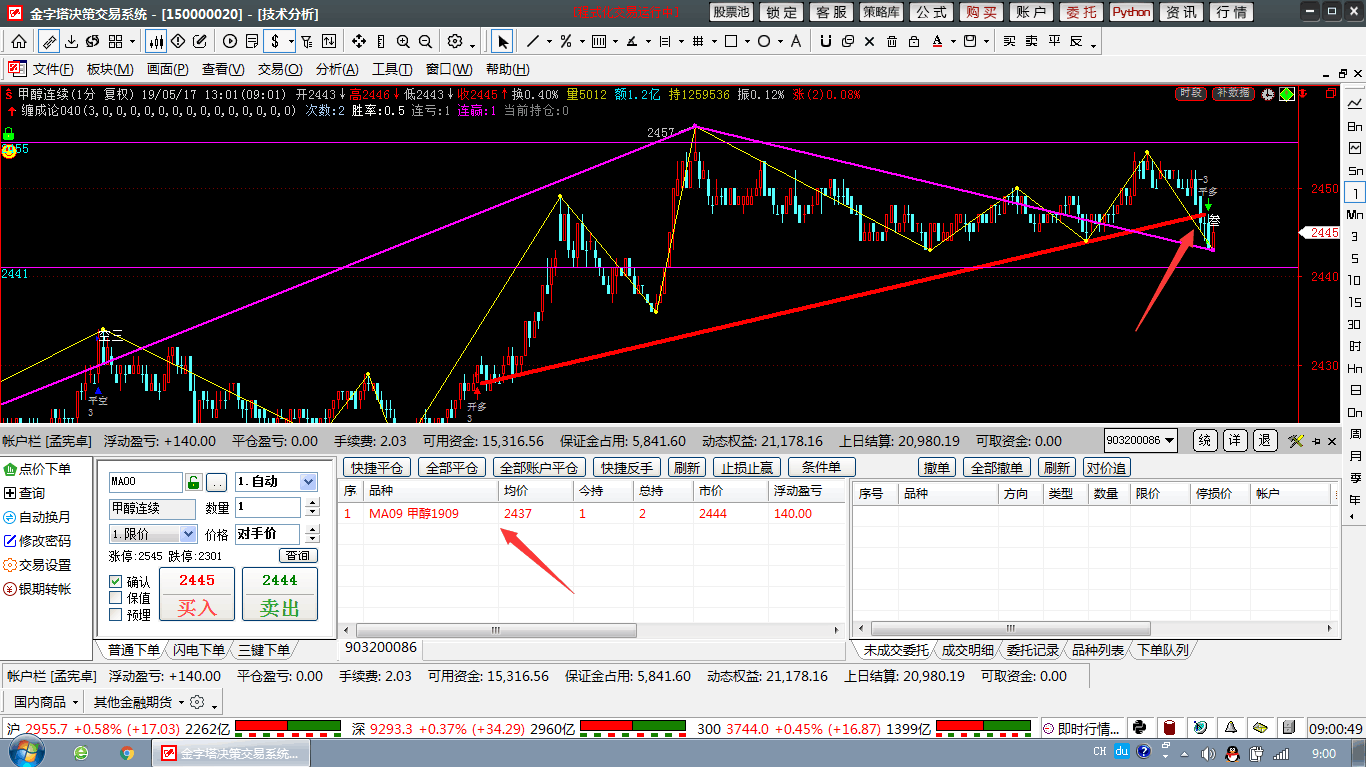Toggle the dollar sign trading panel
This screenshot has height=767, width=1366.
point(275,42)
